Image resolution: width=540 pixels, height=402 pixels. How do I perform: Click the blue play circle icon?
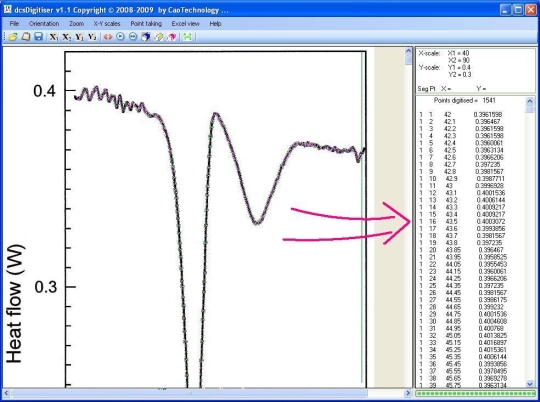click(x=120, y=37)
